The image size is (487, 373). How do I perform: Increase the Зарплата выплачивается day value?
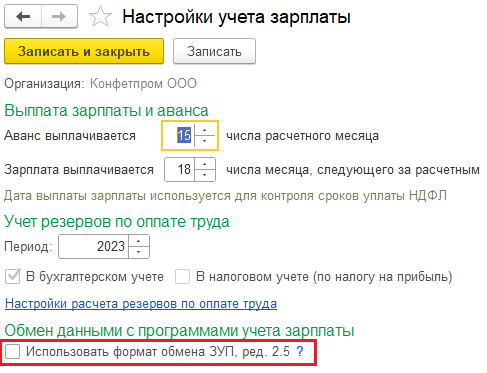point(205,164)
